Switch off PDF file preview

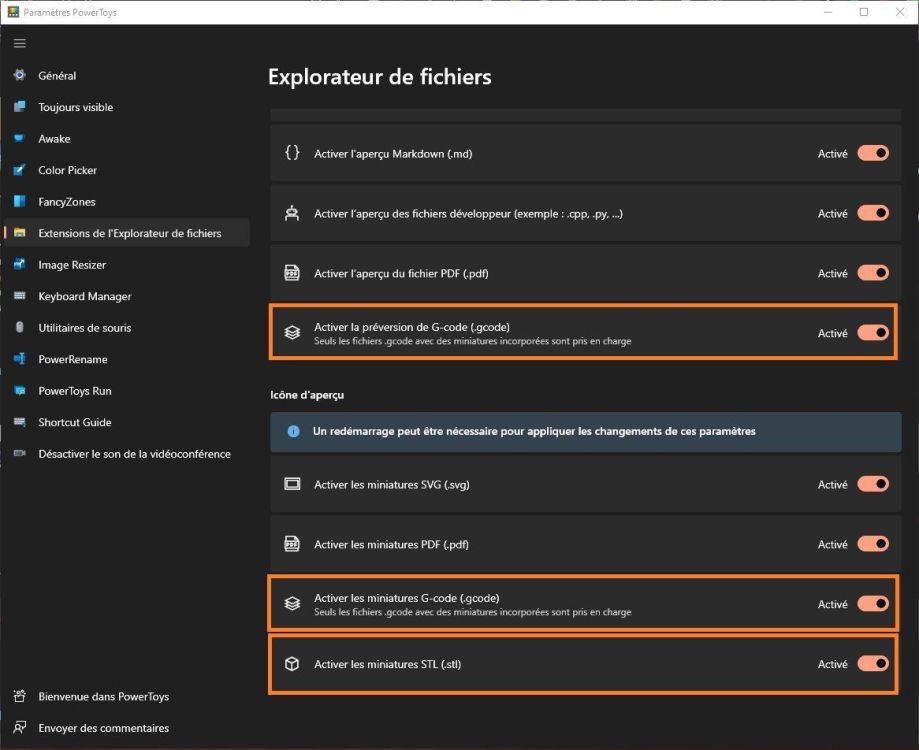[872, 273]
